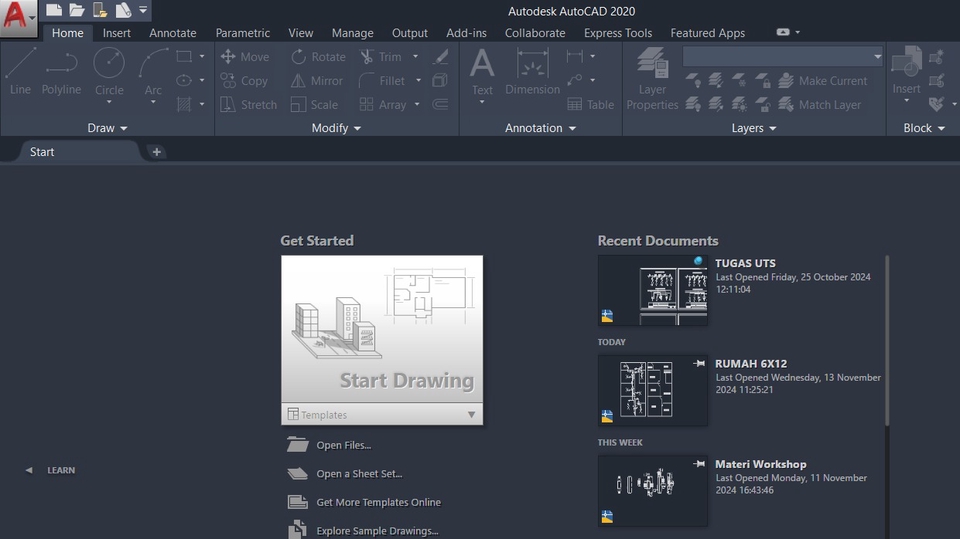The image size is (960, 539).
Task: Click Open Files link
Action: [343, 445]
